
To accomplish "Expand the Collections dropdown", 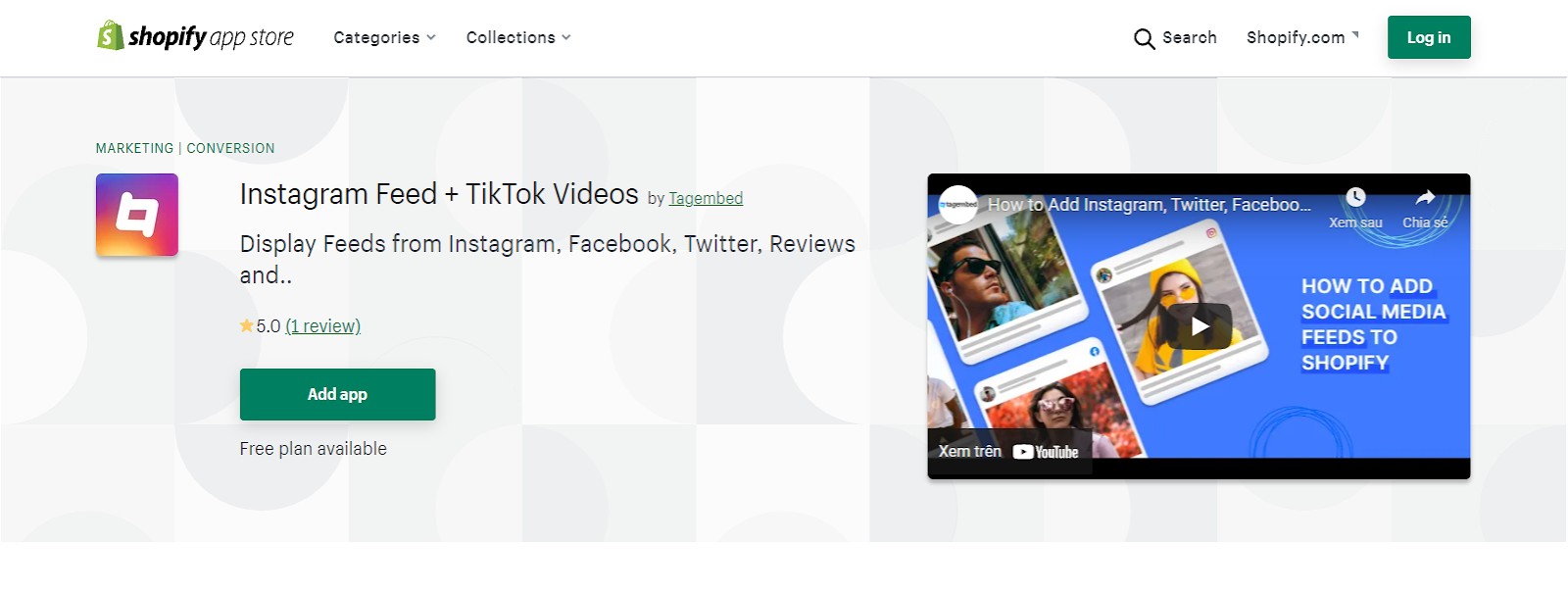I will tap(518, 37).
